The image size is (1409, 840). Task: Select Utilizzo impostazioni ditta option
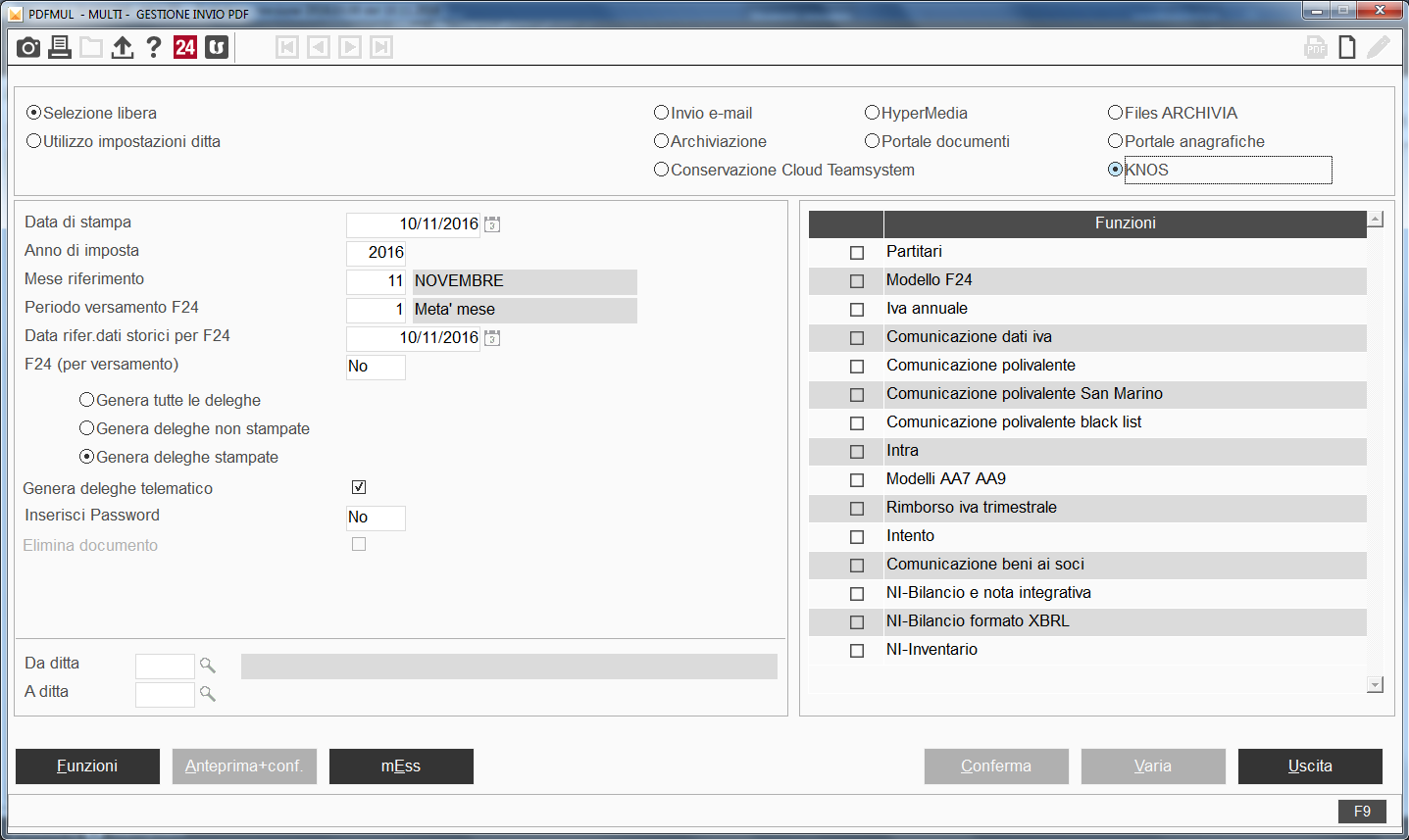pyautogui.click(x=34, y=141)
